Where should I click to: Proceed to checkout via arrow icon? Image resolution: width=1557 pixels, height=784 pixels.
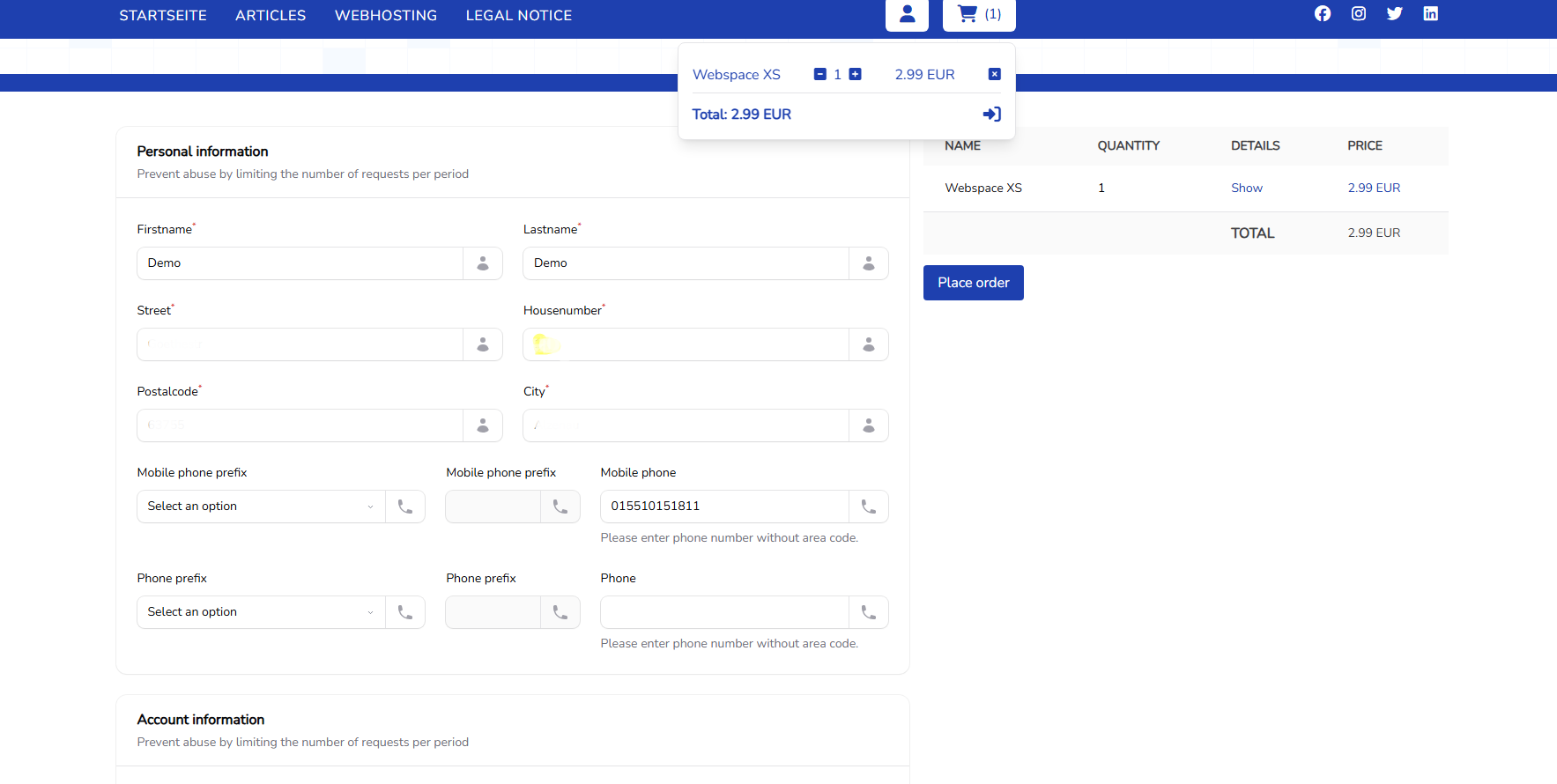pyautogui.click(x=991, y=115)
